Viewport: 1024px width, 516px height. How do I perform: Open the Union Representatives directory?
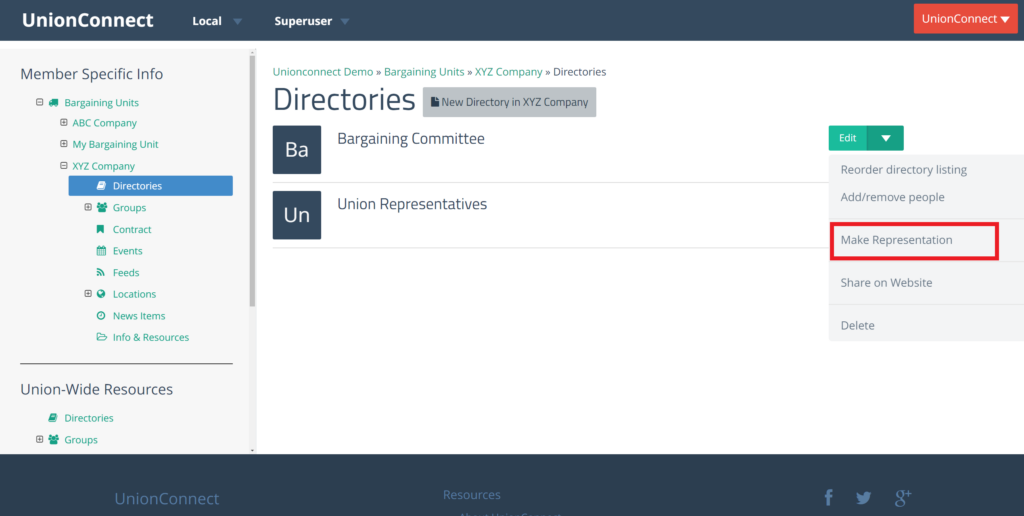click(x=412, y=204)
